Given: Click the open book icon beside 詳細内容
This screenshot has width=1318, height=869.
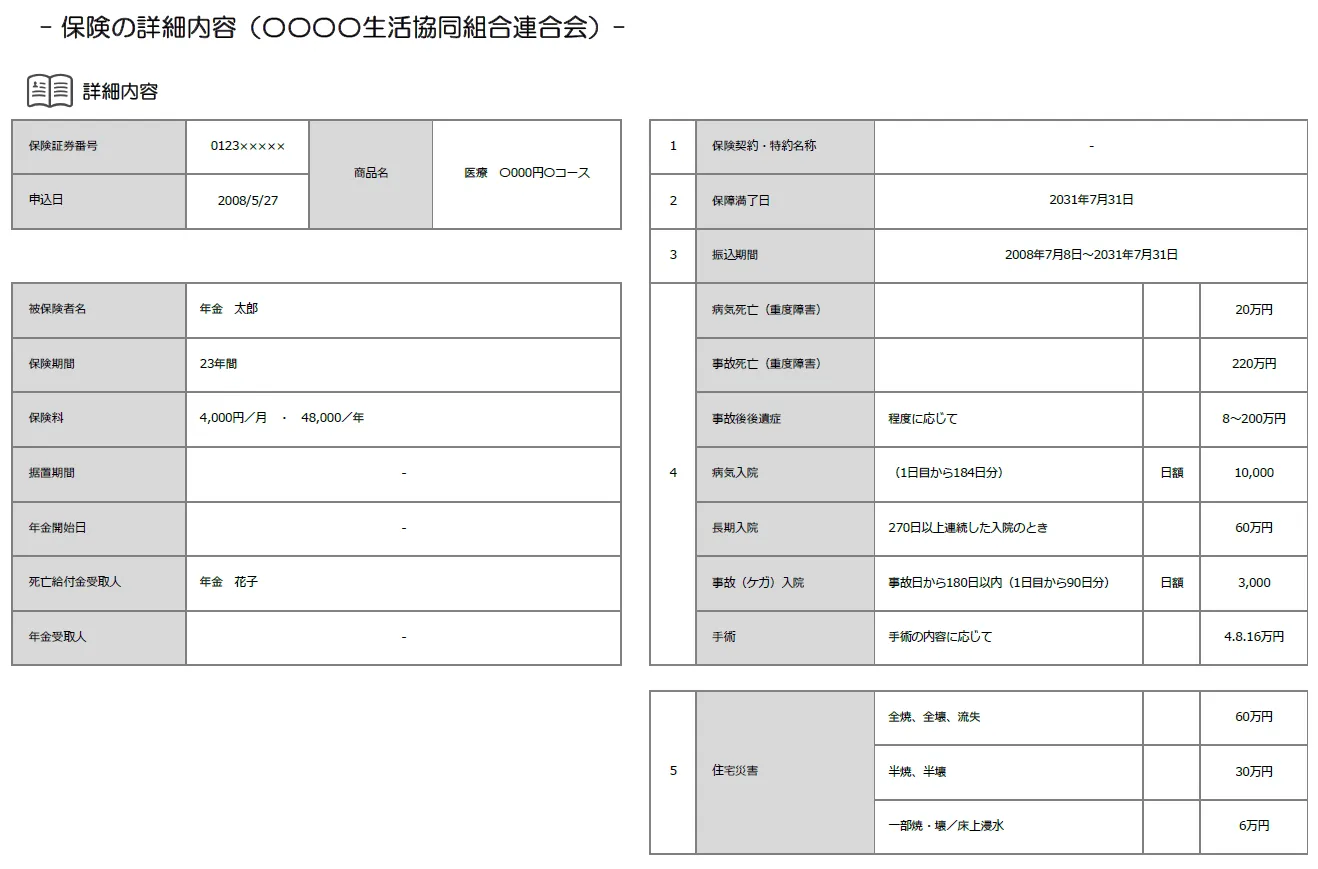Looking at the screenshot, I should [x=49, y=91].
